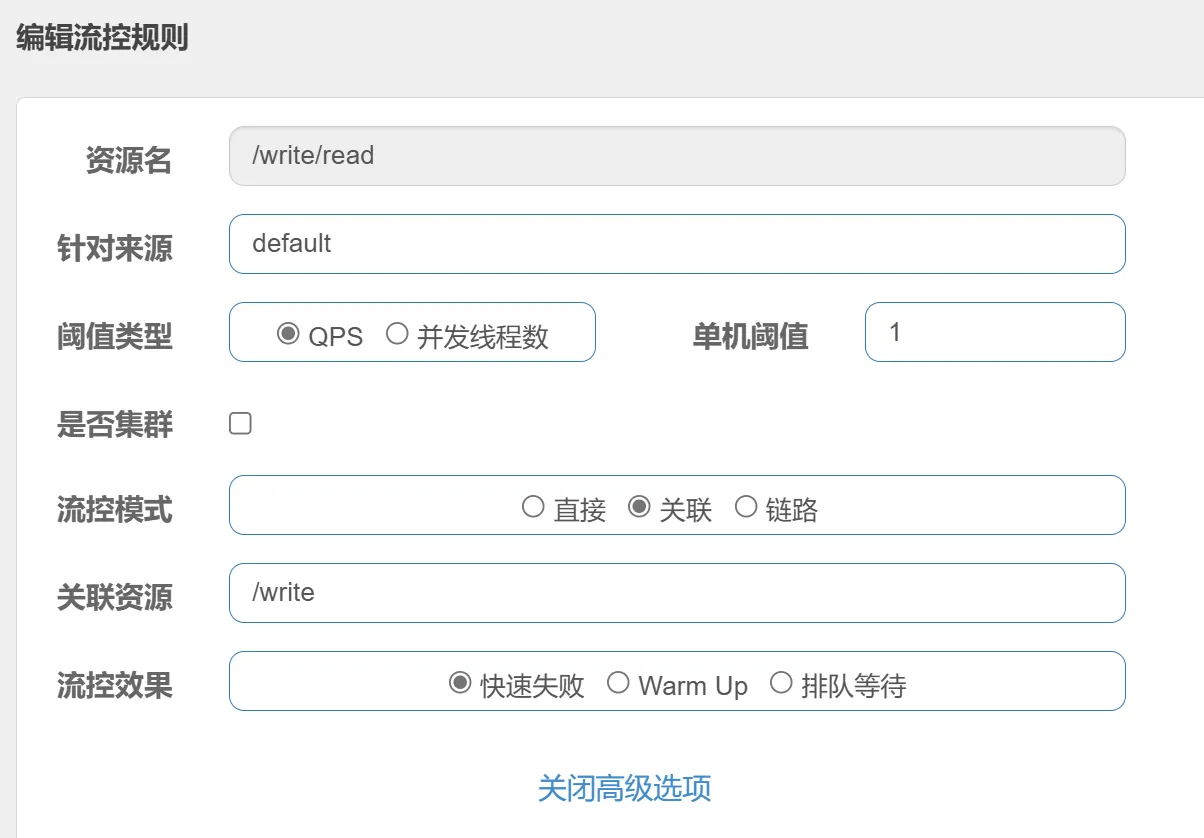Focus the 关联资源 field showing /write
This screenshot has width=1204, height=838.
click(677, 593)
